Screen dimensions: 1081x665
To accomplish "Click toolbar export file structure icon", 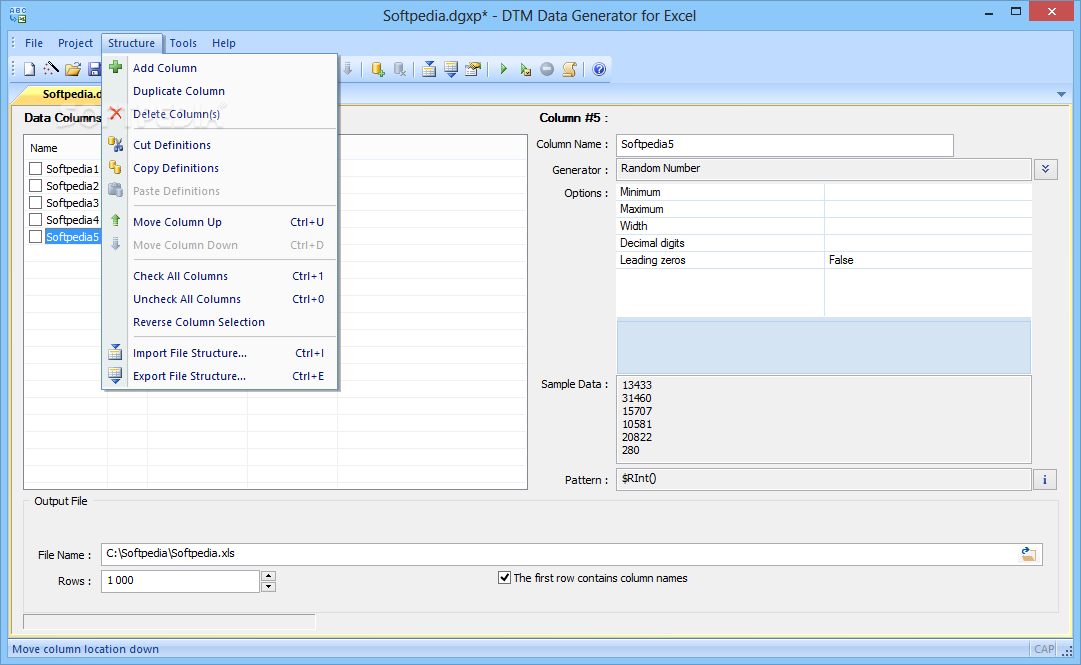I will (451, 69).
